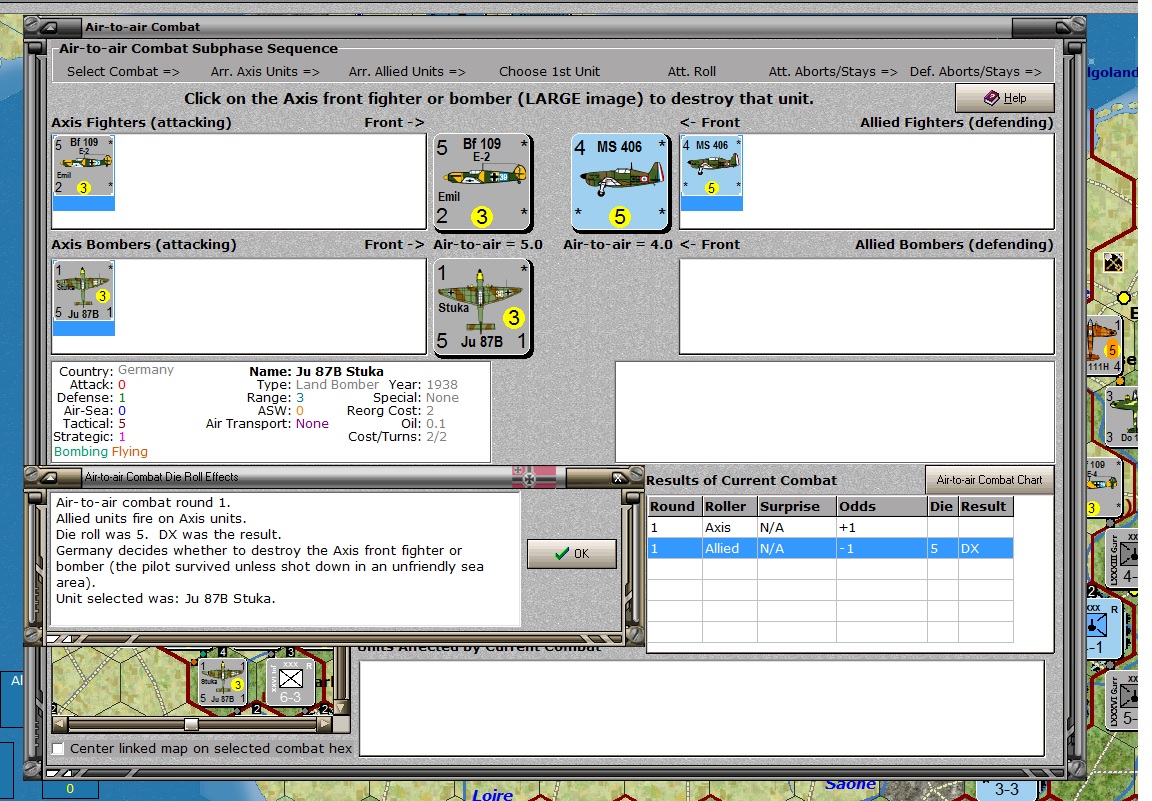This screenshot has height=801, width=1152.
Task: Click the 'Name: Ju 87B Stuka' info text
Action: (x=316, y=372)
